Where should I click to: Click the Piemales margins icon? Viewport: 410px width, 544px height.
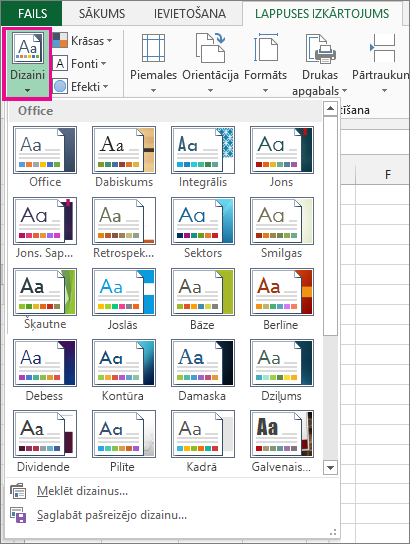click(153, 48)
